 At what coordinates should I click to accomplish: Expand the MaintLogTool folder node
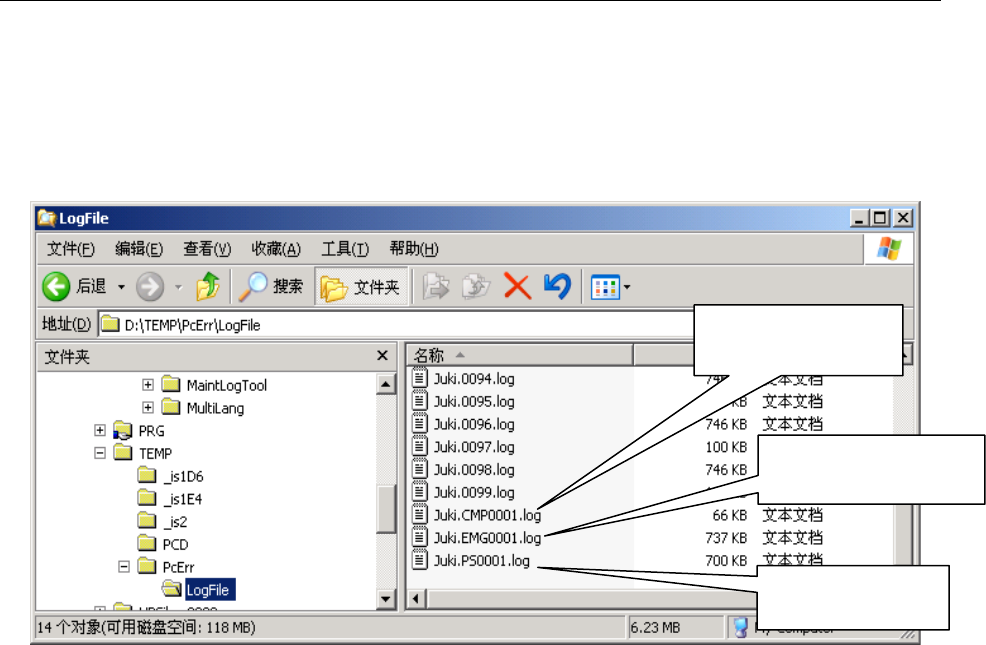[148, 385]
